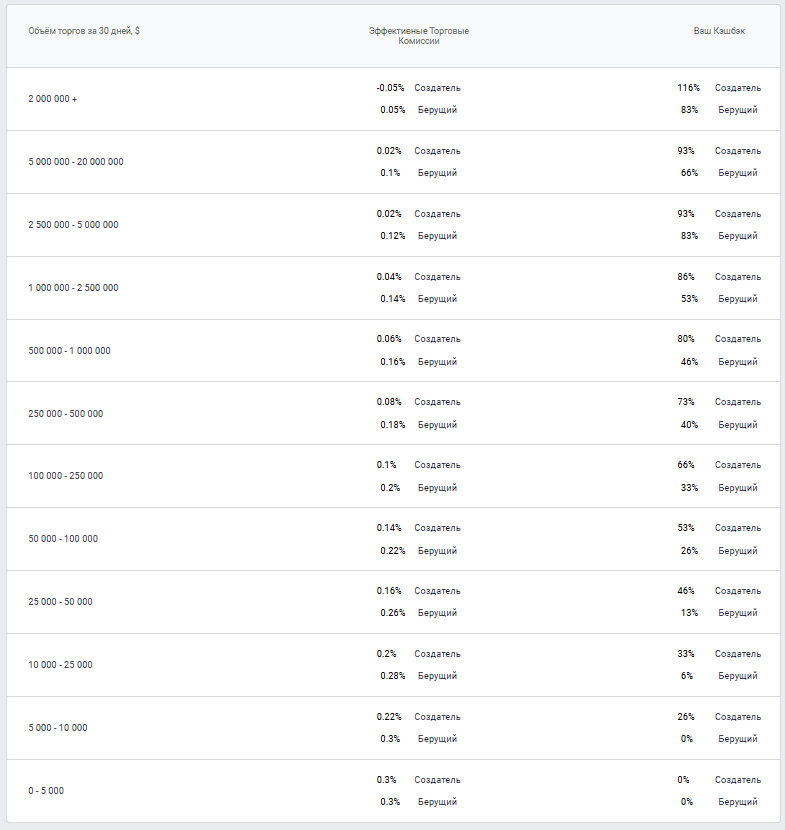The height and width of the screenshot is (830, 785).
Task: Select the '0 - 5 000' volume tier
Action: pyautogui.click(x=46, y=791)
